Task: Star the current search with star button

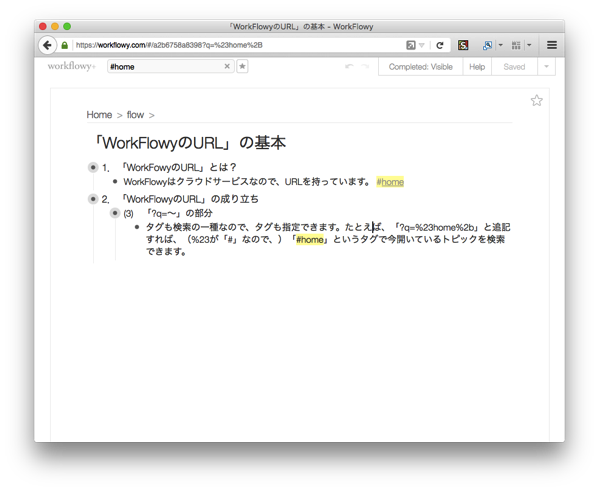Action: coord(242,66)
